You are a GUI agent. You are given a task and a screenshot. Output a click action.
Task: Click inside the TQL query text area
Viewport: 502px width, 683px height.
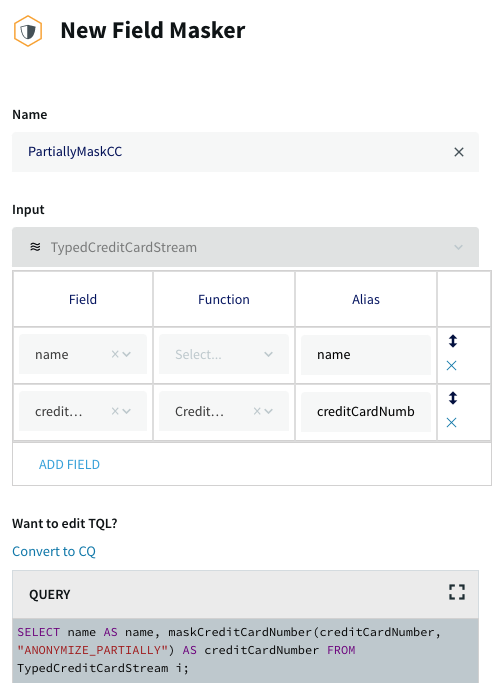245,650
